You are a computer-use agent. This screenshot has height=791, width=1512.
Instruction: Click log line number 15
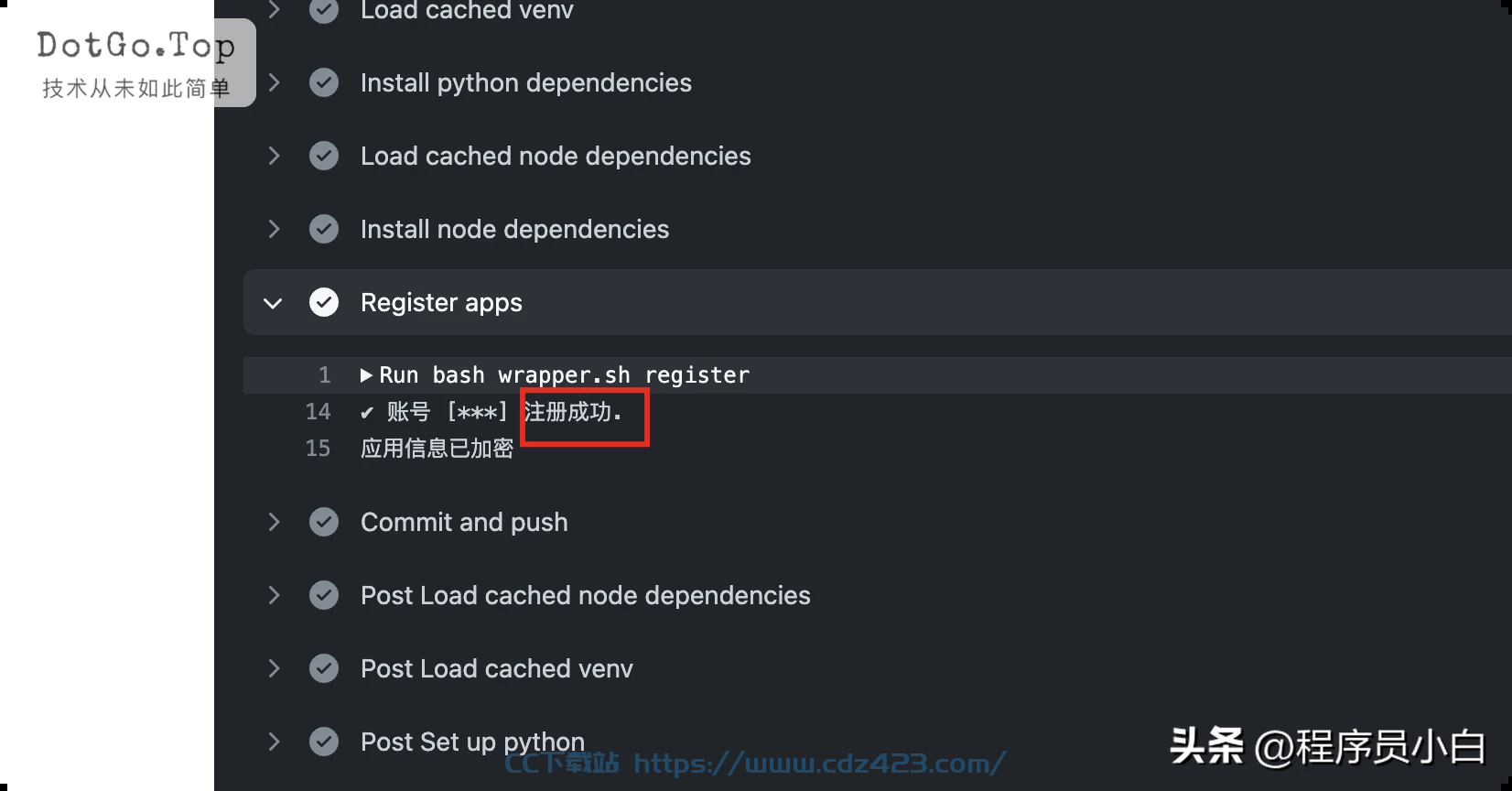(x=318, y=449)
